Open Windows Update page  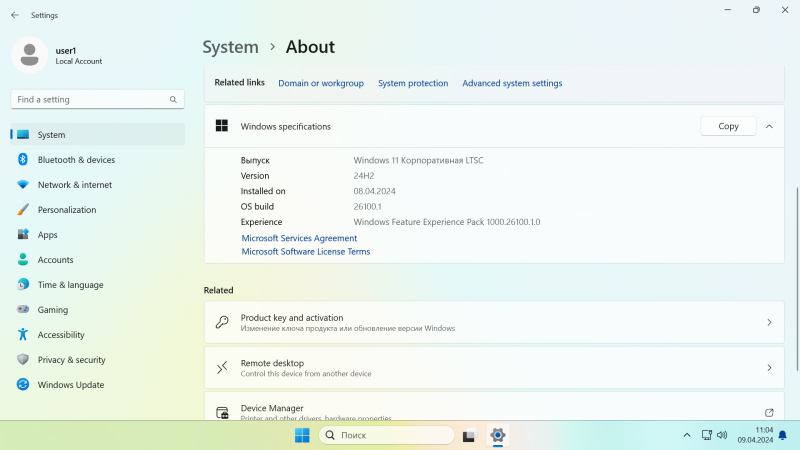tap(97, 385)
